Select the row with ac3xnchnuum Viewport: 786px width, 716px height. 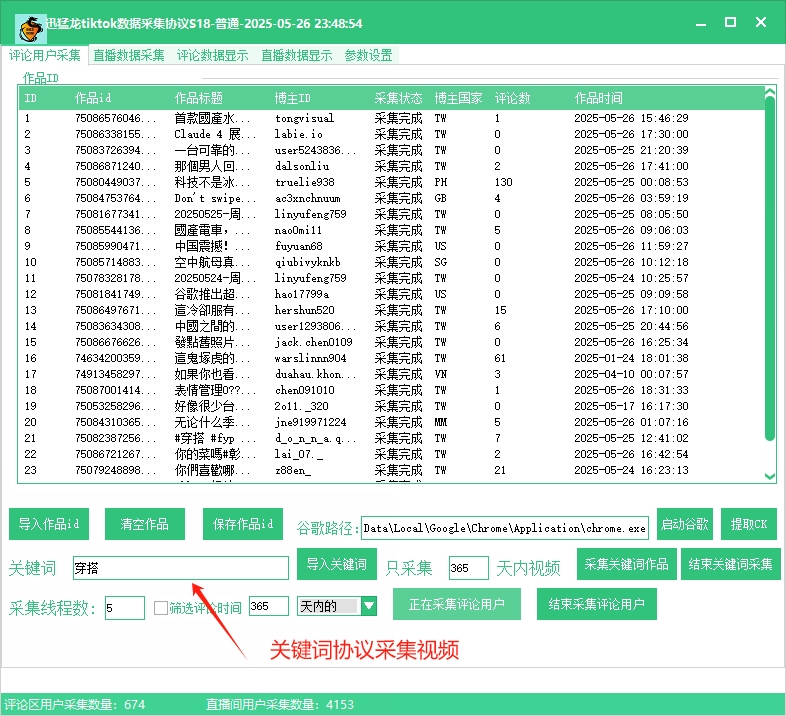tap(391, 198)
